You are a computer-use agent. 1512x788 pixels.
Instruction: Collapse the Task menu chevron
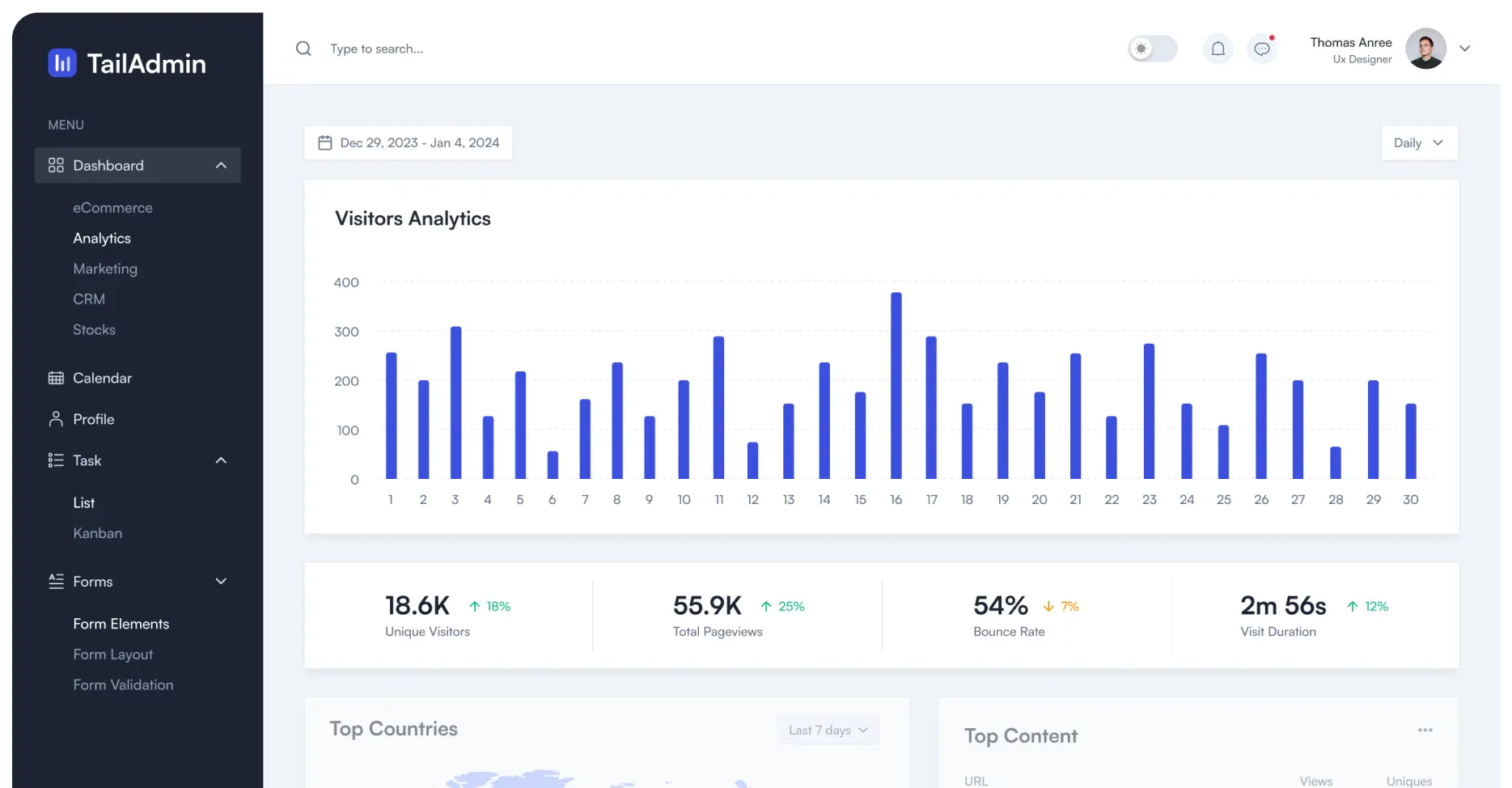click(221, 460)
